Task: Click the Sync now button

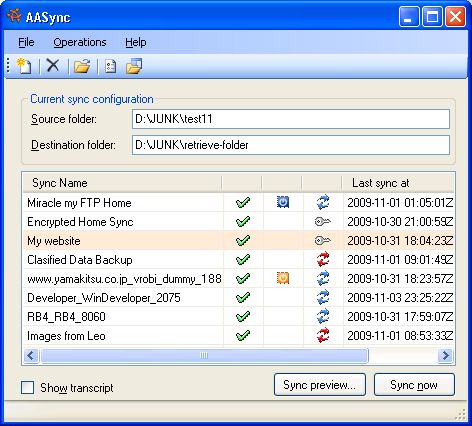Action: click(x=414, y=385)
